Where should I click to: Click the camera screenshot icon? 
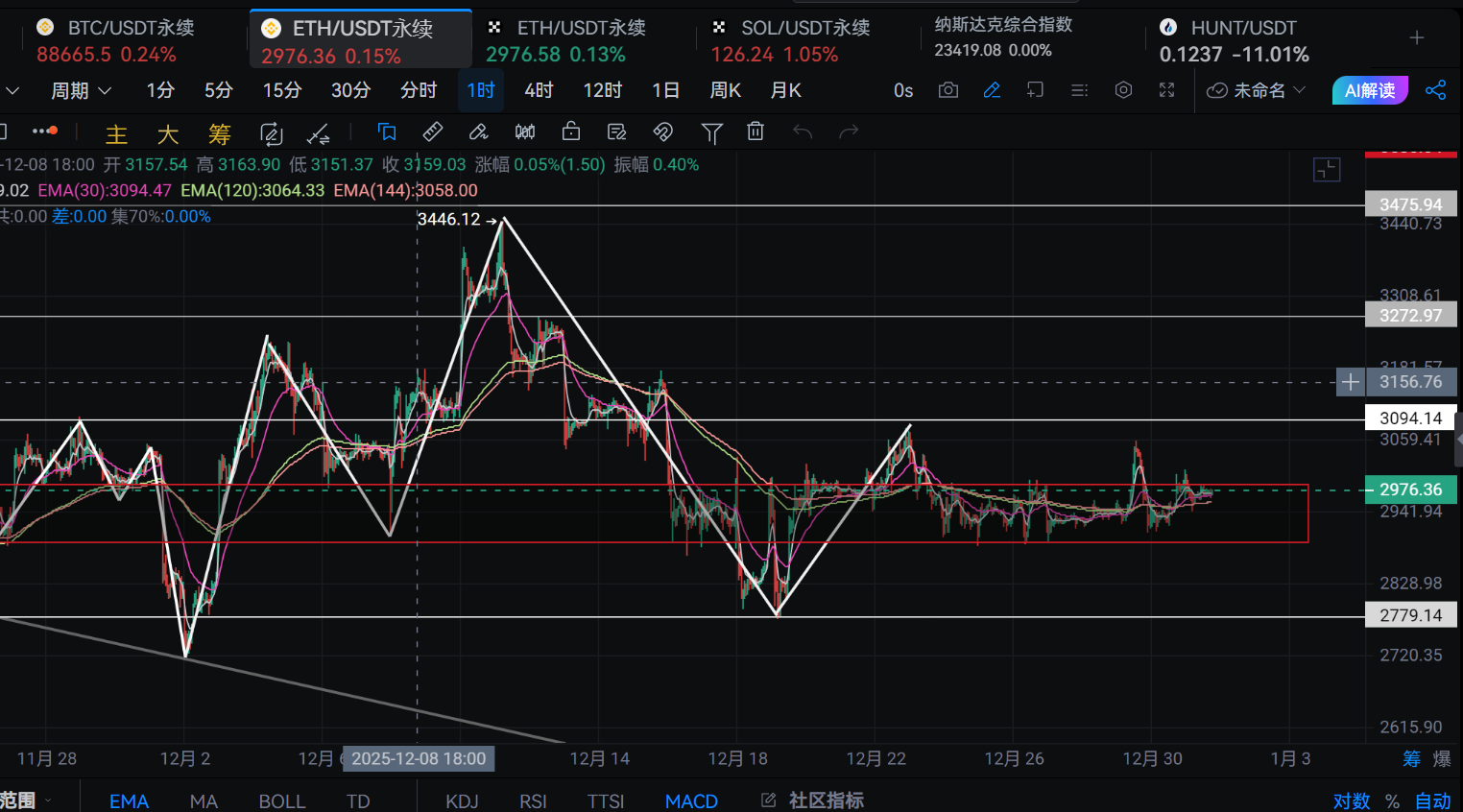coord(948,90)
